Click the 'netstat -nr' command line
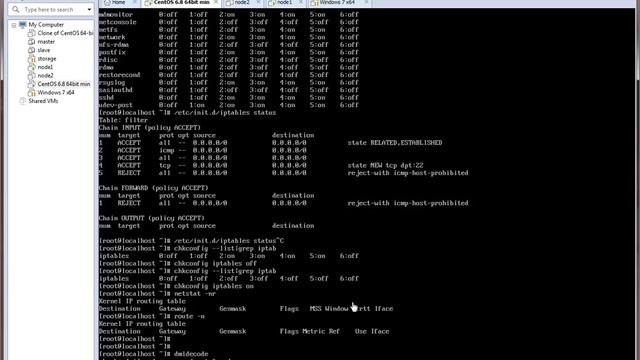The width and height of the screenshot is (640, 360). pos(195,294)
